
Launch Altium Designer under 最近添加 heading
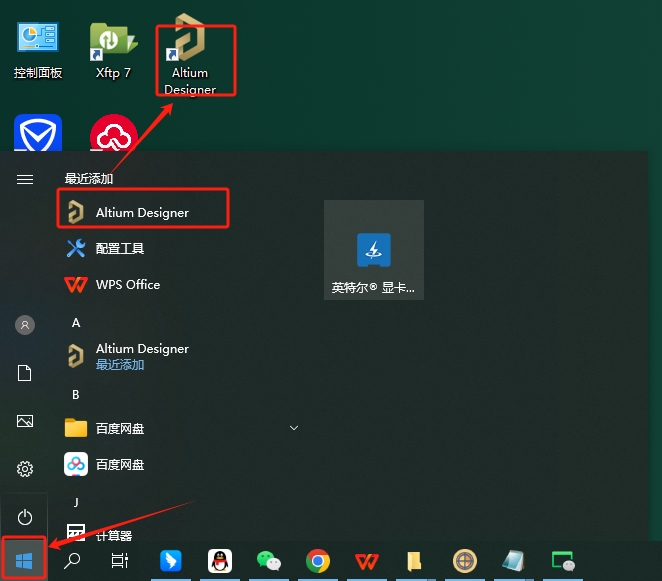[143, 212]
